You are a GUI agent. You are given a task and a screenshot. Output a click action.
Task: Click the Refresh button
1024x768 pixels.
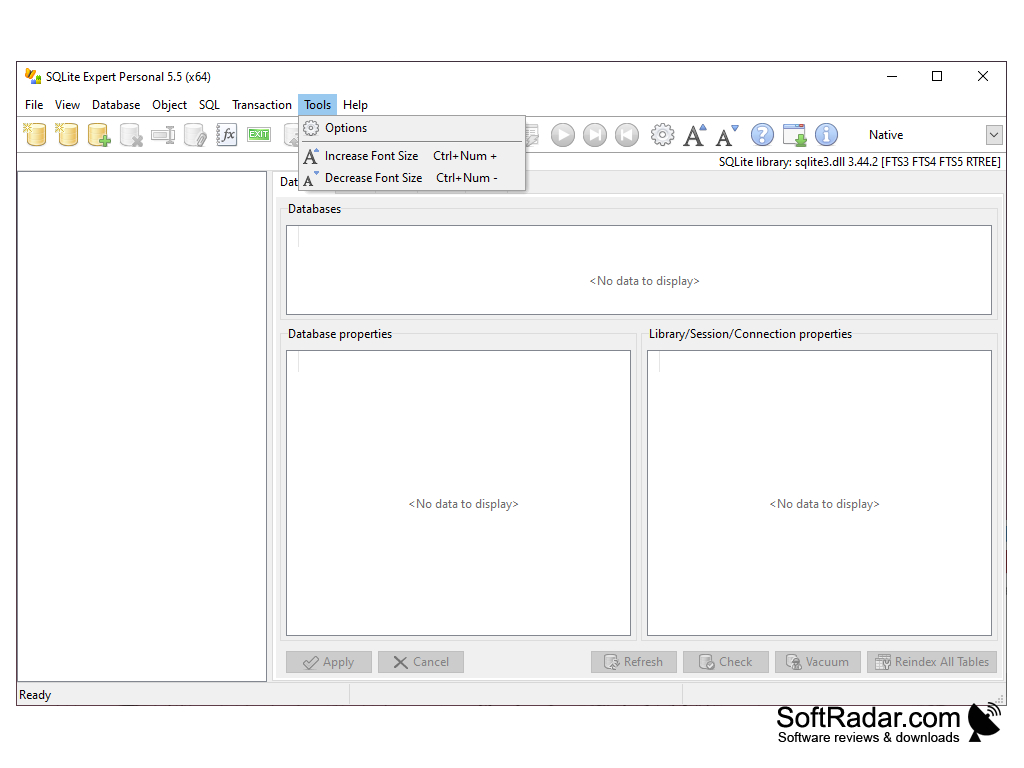[633, 662]
